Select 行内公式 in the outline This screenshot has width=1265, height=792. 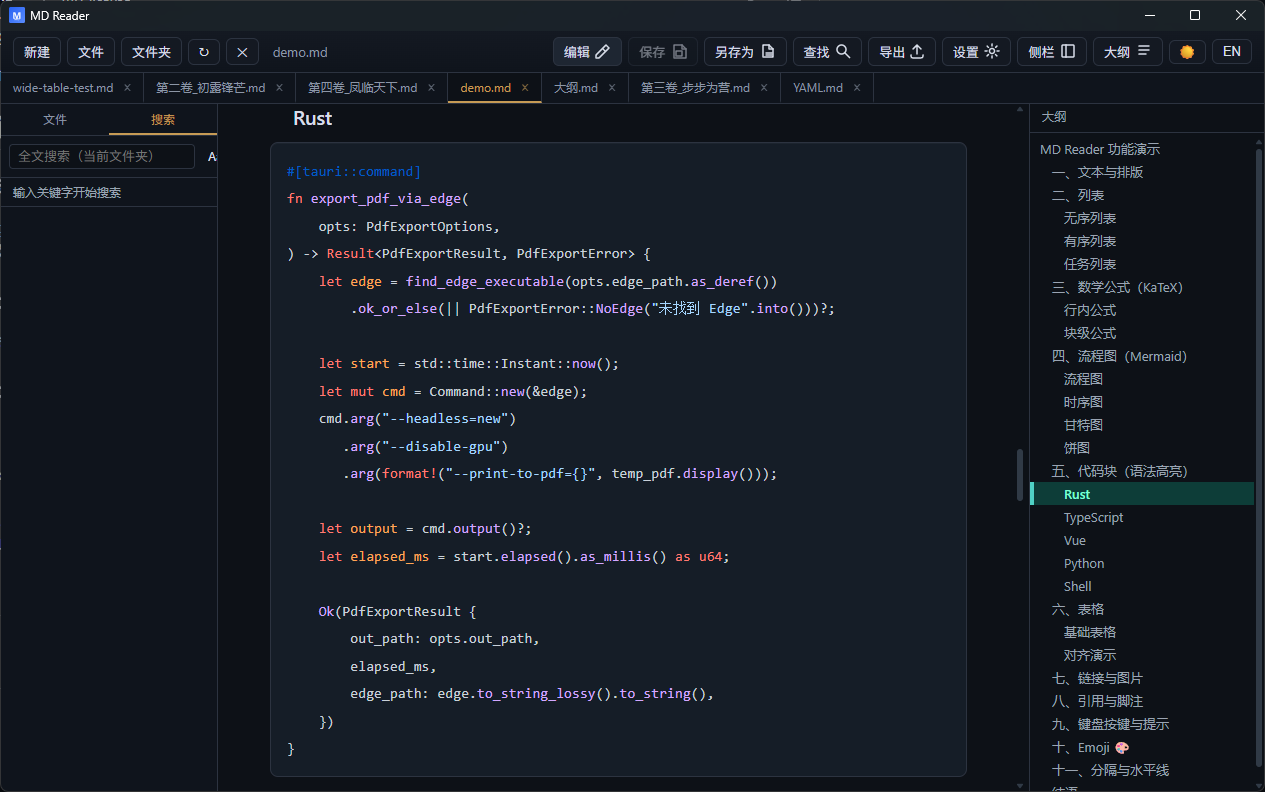tap(1090, 310)
